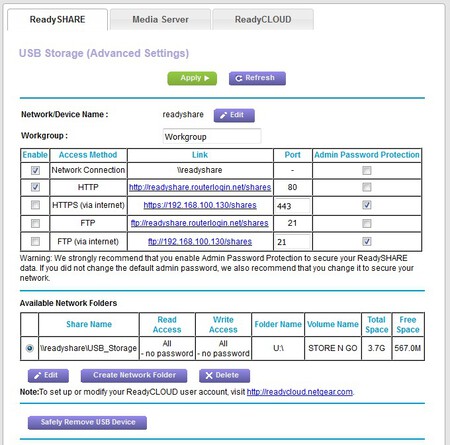Toggle Enable checkbox for Network Connection
Screen dimensions: 450x445
click(35, 170)
